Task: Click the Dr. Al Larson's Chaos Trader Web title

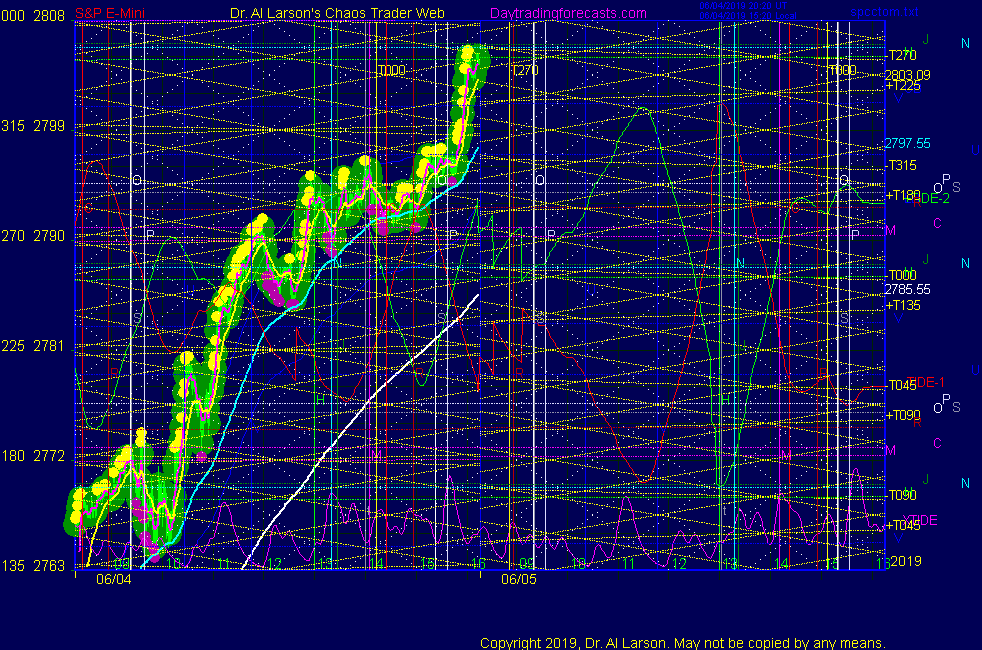Action: tap(338, 13)
